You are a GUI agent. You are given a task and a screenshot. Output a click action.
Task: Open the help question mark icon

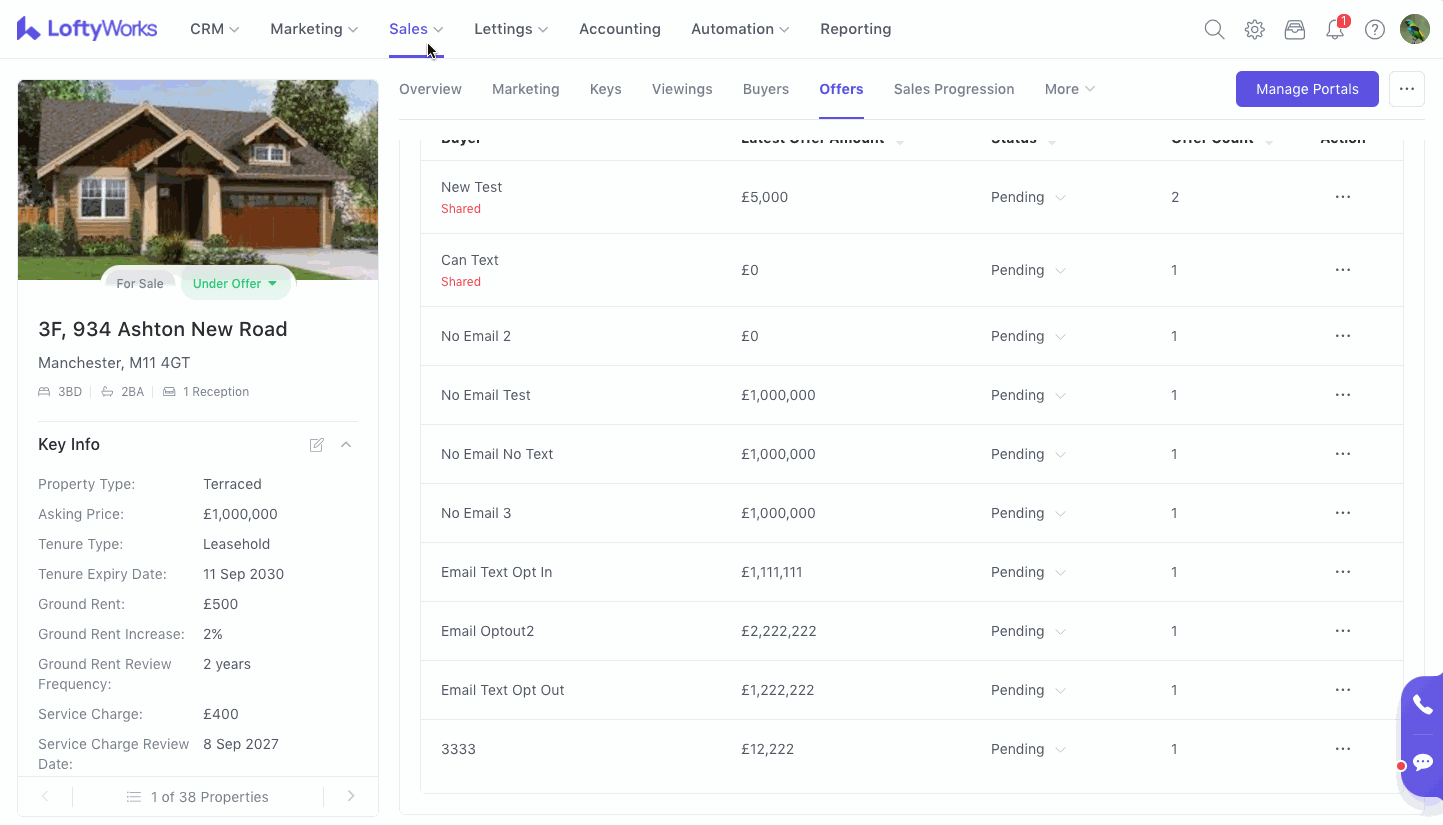coord(1375,30)
